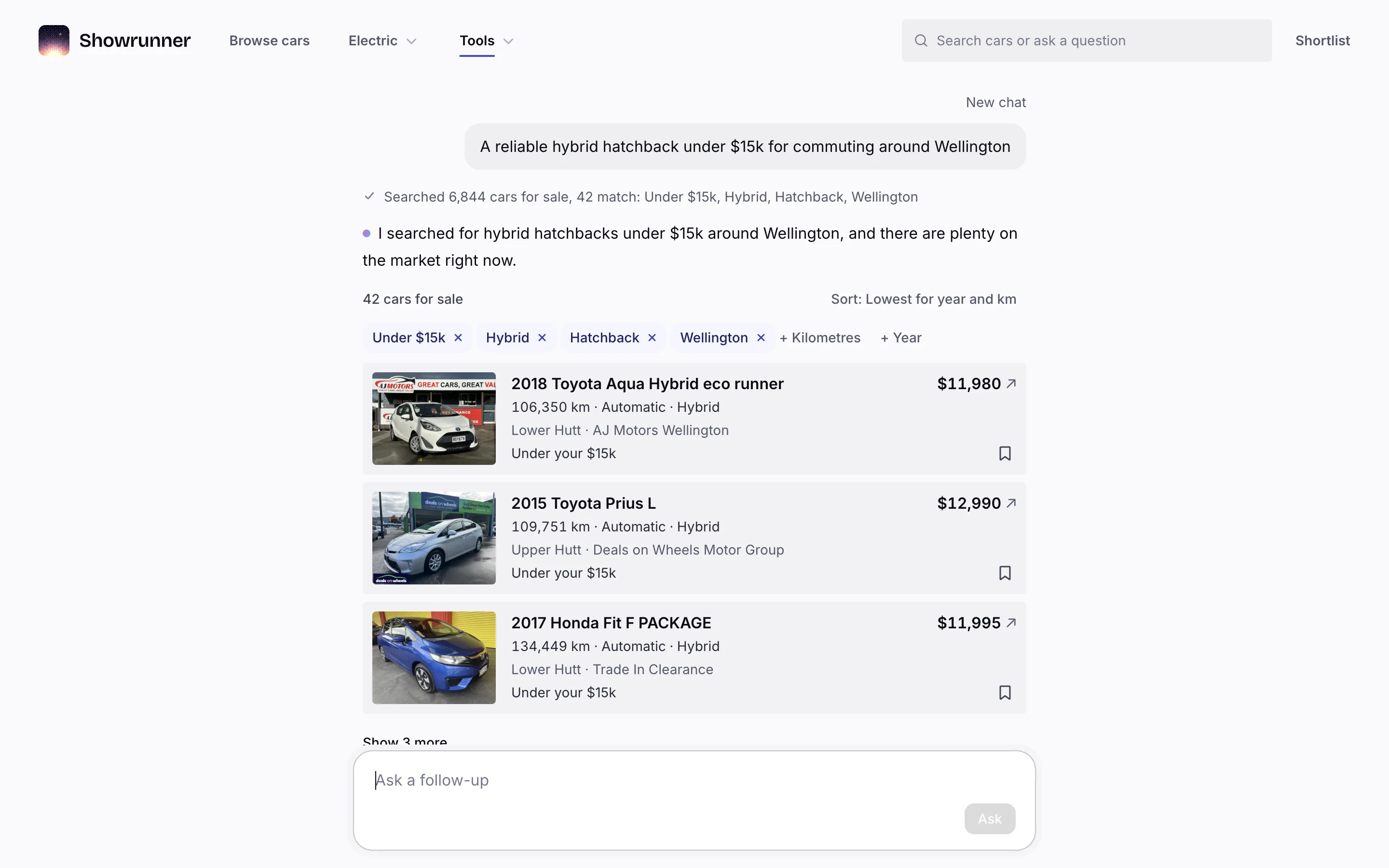
Task: Remove the Hybrid filter chip
Action: [542, 338]
